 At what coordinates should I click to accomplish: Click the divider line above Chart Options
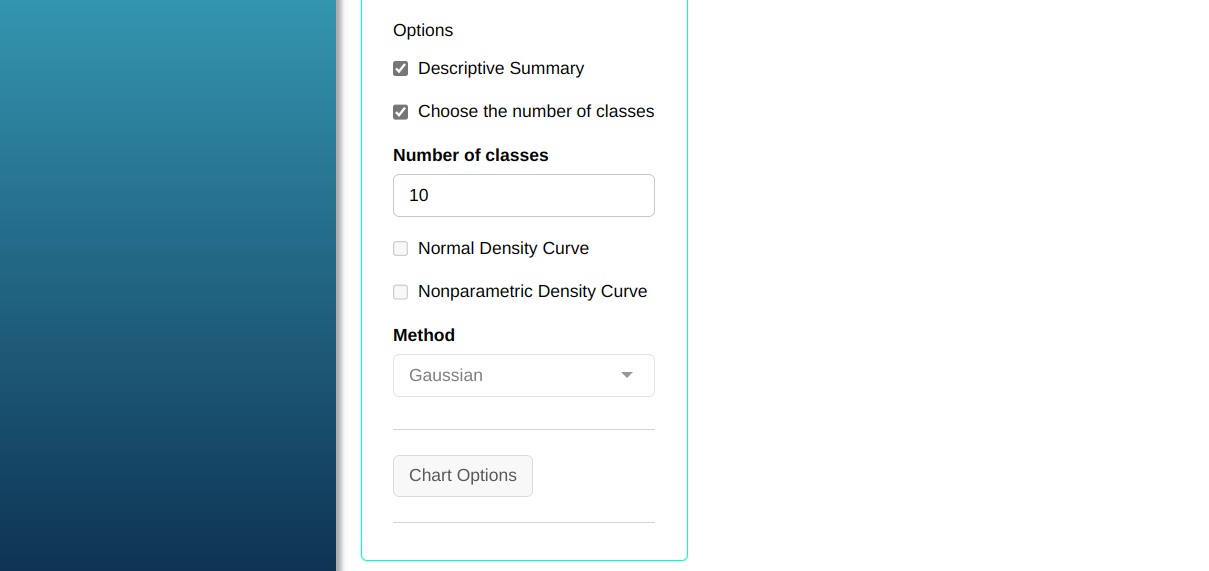point(523,430)
